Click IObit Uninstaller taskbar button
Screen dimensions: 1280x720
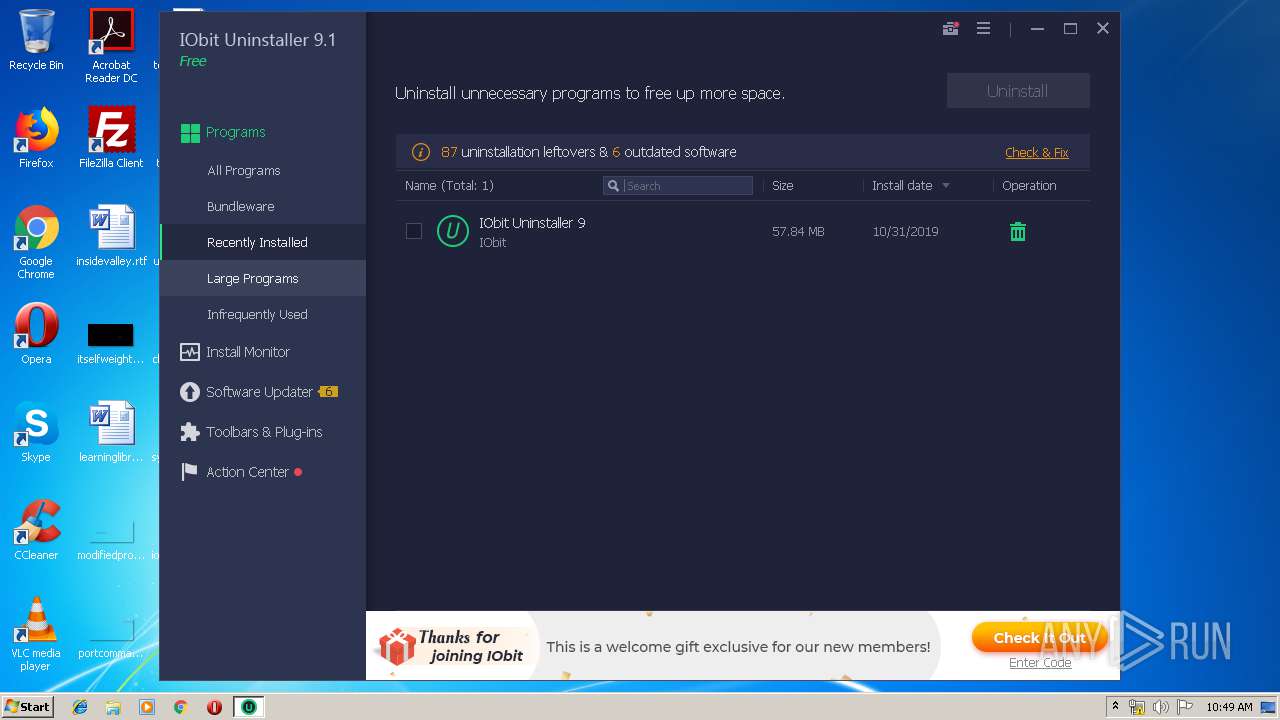click(248, 707)
